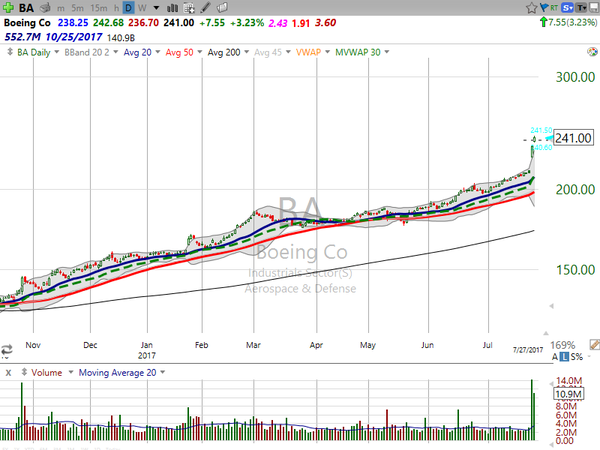This screenshot has height=450, width=600.
Task: Click the 140.9B market cap value
Action: point(121,38)
